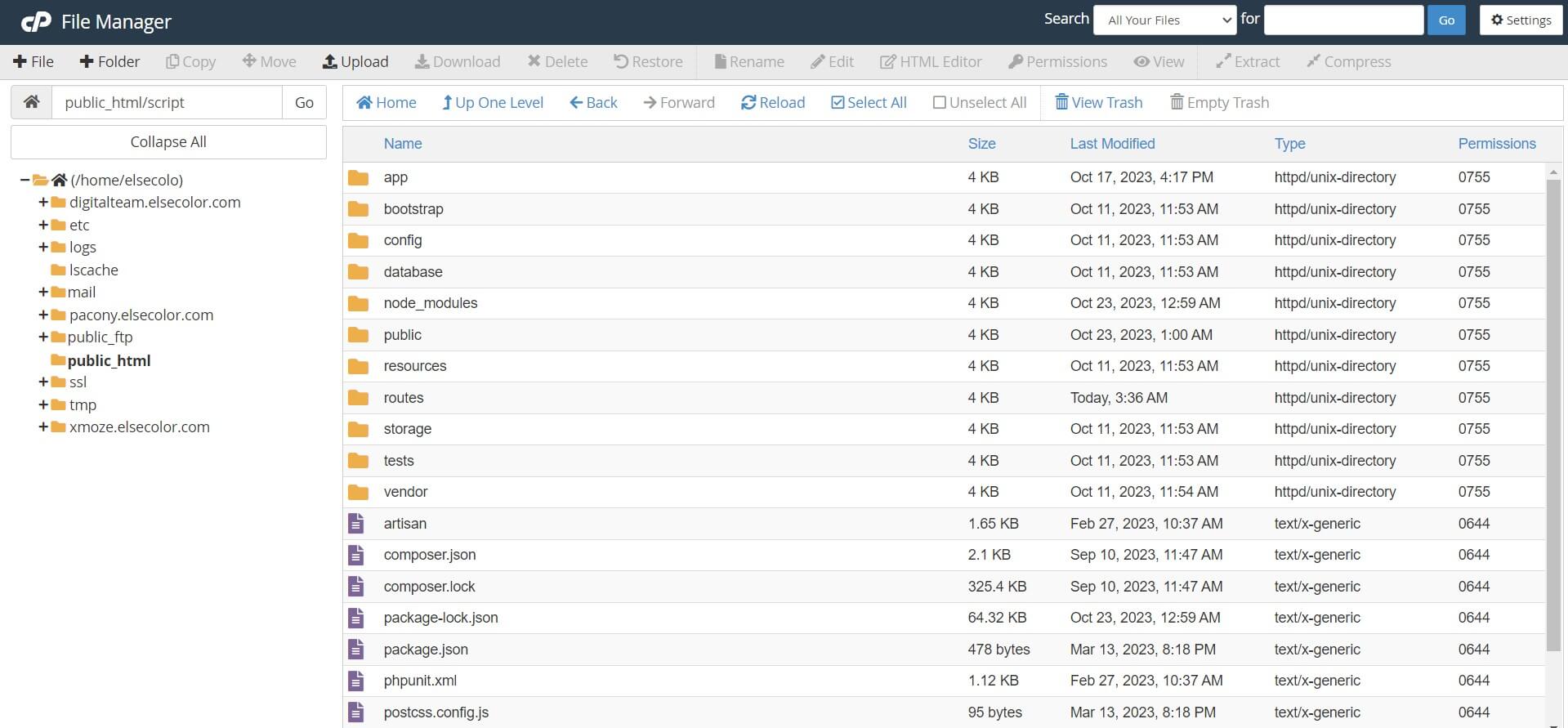Click the cPanel logo icon
This screenshot has width=1568, height=728.
click(35, 22)
